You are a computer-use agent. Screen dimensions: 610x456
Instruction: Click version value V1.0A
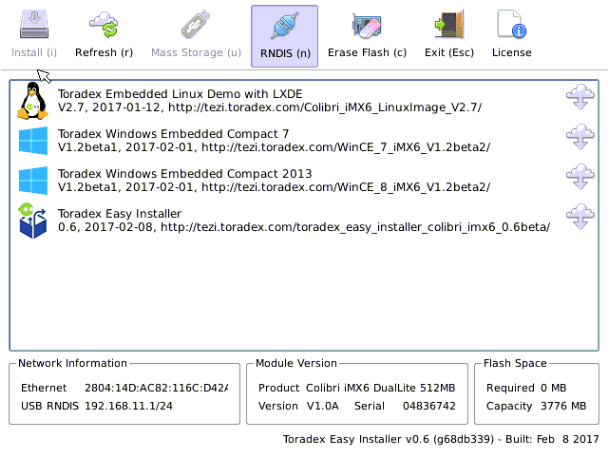pos(323,406)
